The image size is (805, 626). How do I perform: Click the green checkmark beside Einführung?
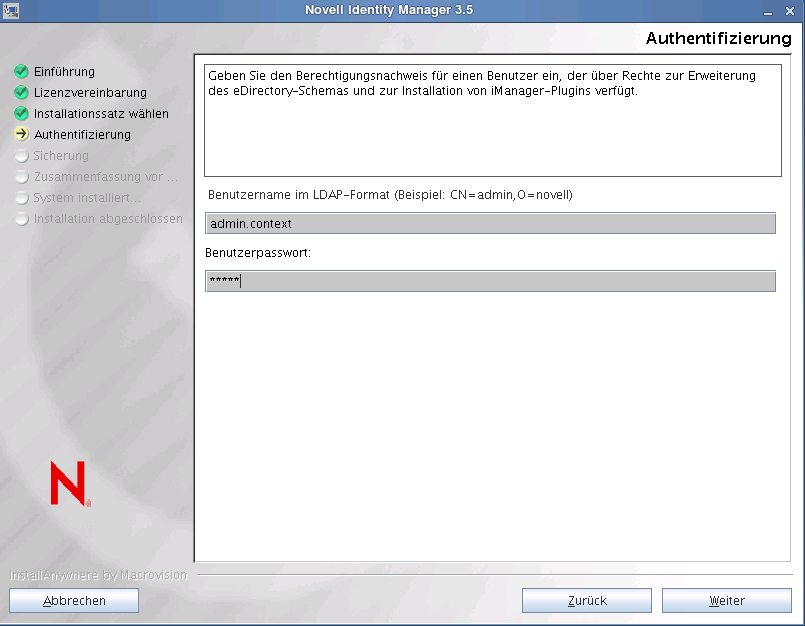pyautogui.click(x=21, y=72)
